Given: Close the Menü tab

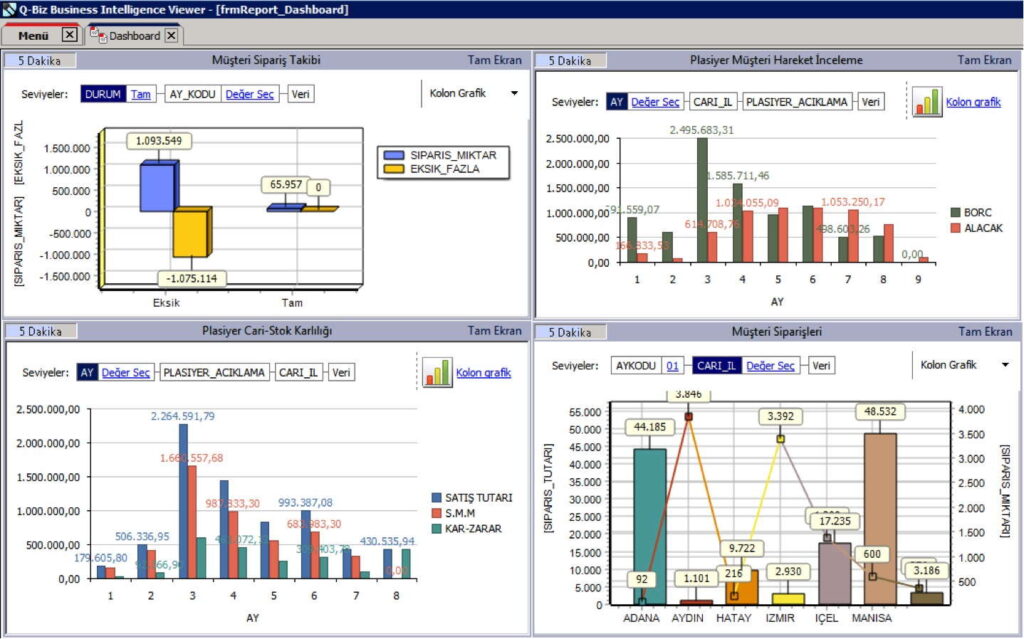Looking at the screenshot, I should coord(69,35).
